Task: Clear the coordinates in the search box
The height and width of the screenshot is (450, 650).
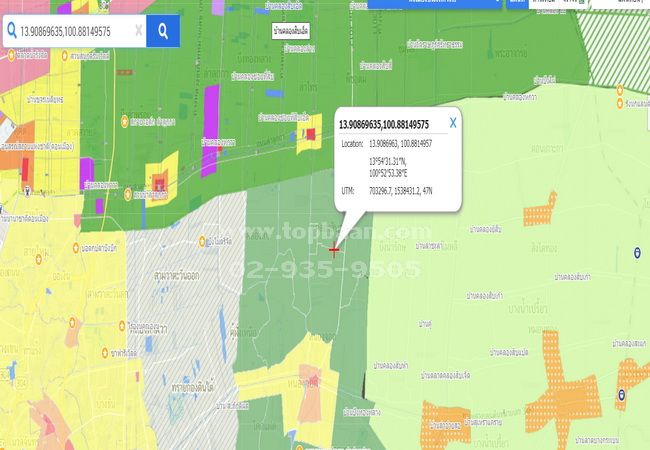Action: 137,31
